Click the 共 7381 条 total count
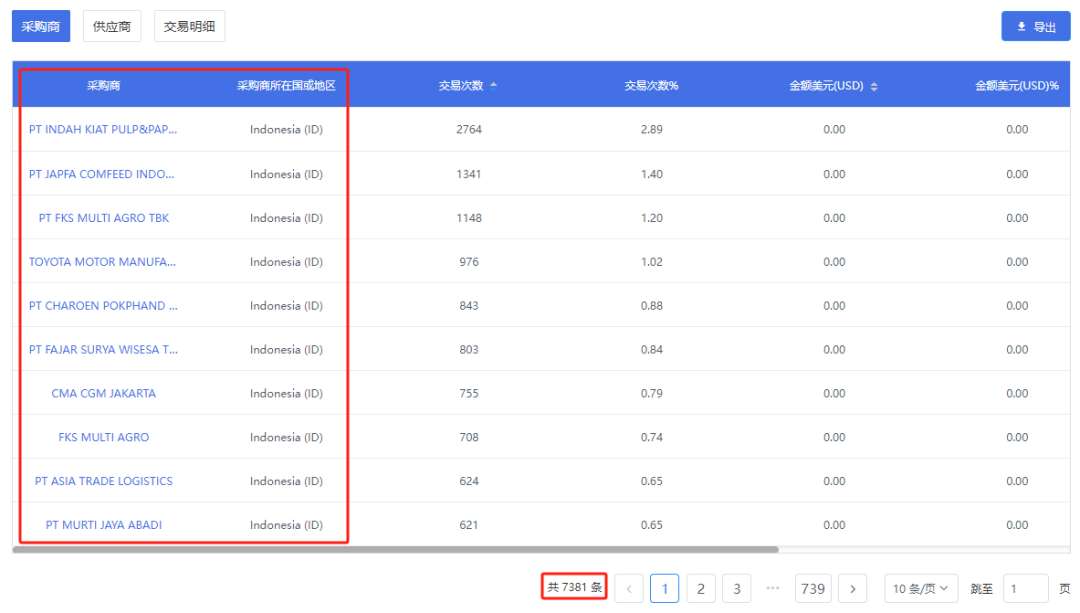 click(x=574, y=588)
